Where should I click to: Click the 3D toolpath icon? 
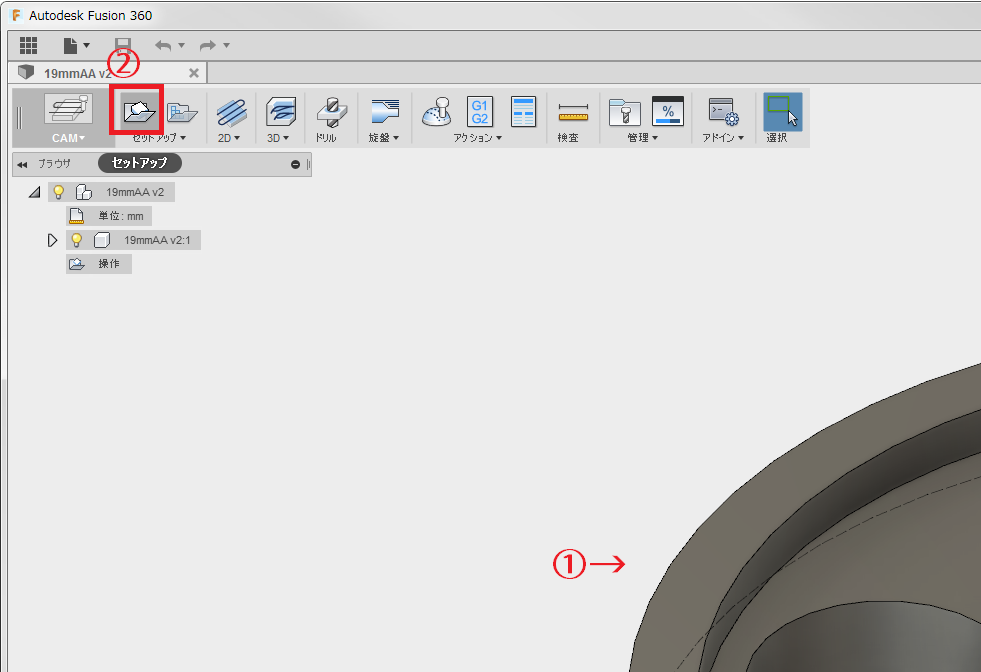point(280,112)
